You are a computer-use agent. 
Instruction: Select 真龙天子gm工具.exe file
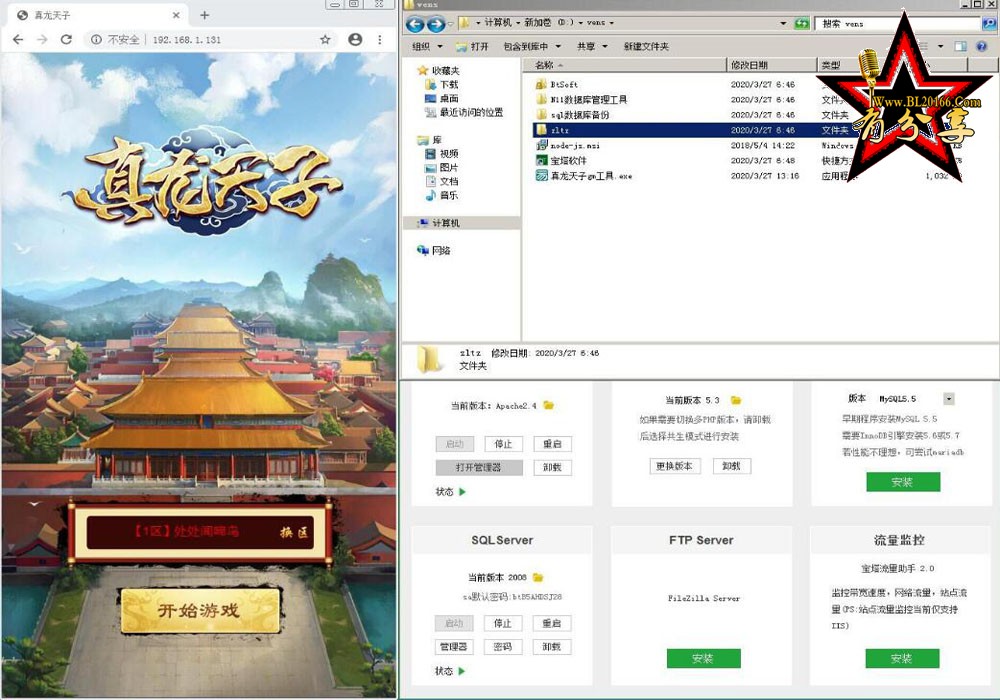coord(584,176)
